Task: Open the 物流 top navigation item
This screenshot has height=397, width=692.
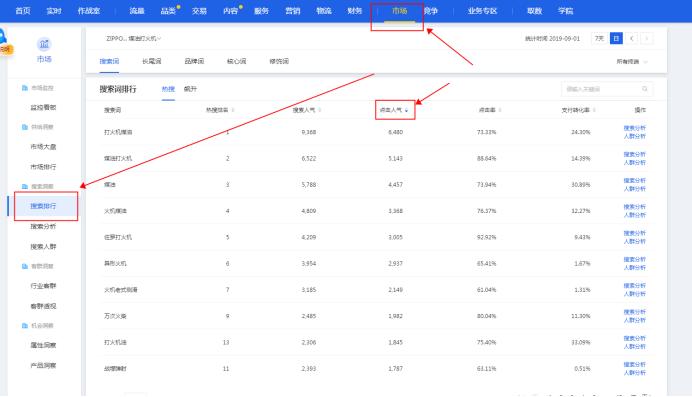Action: (x=324, y=11)
